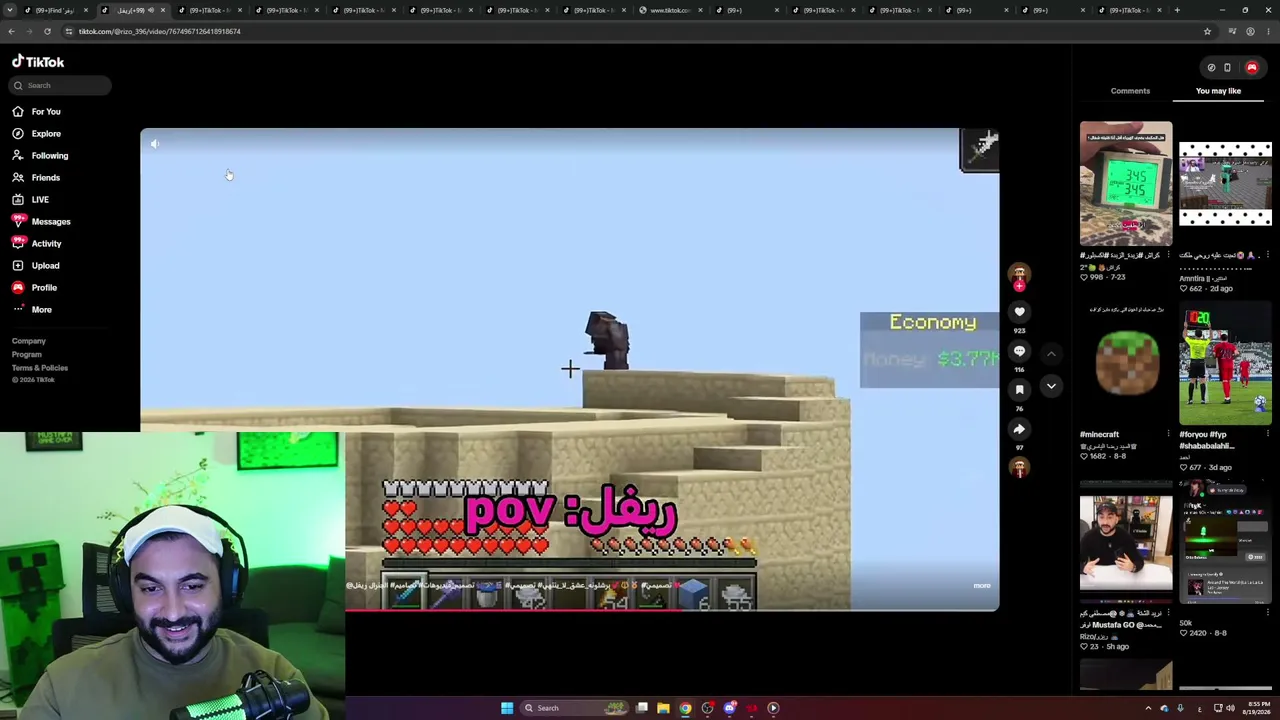Image resolution: width=1280 pixels, height=720 pixels.
Task: Open the Program footer link
Action: (x=27, y=354)
